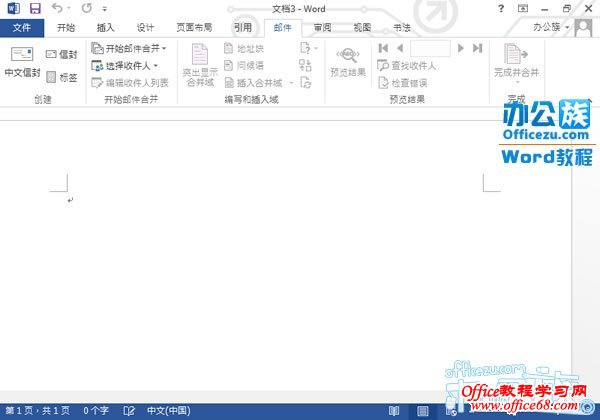Open the Quick Access Toolbar customize arrow

(x=105, y=9)
